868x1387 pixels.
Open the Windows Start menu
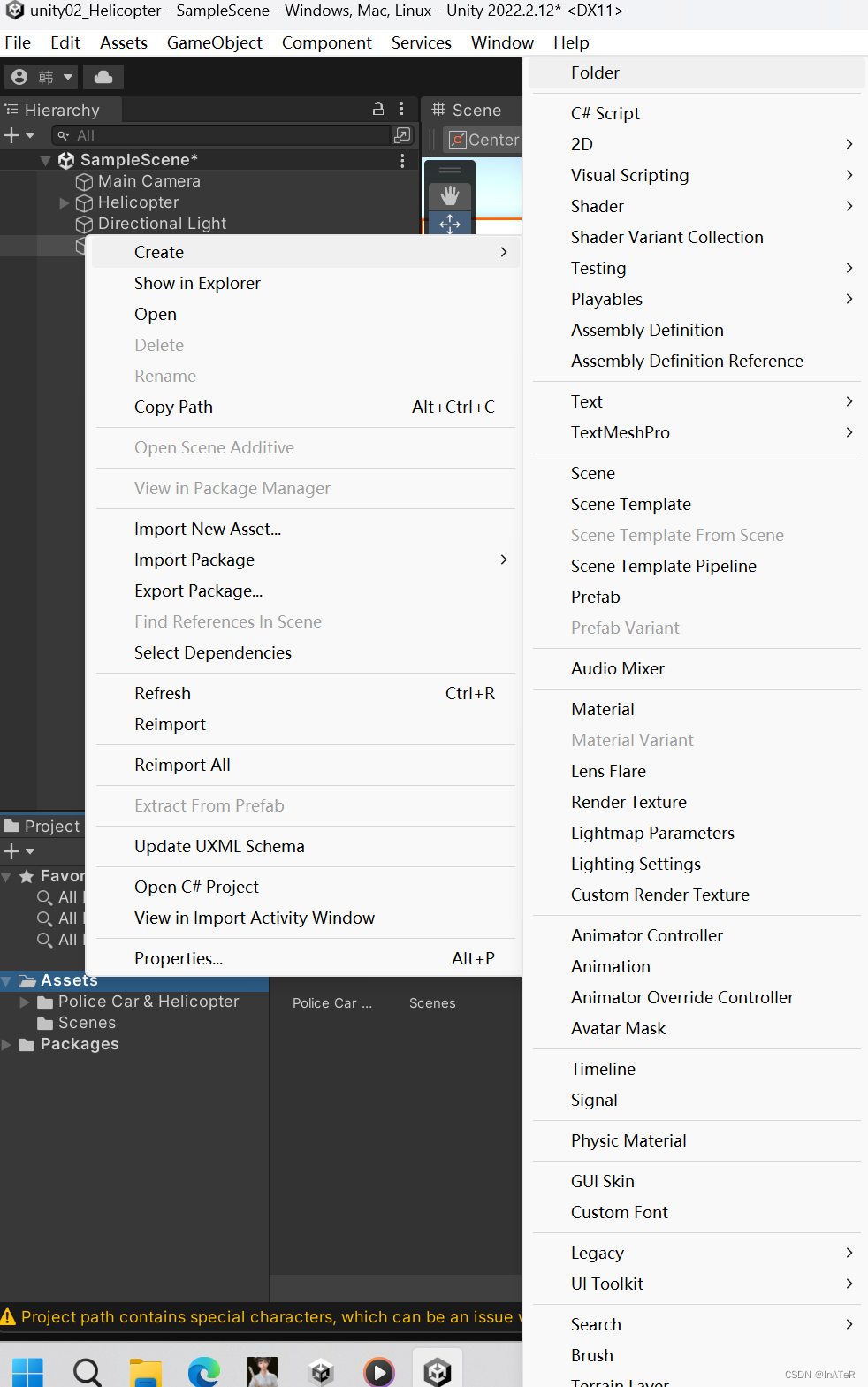tap(27, 1371)
